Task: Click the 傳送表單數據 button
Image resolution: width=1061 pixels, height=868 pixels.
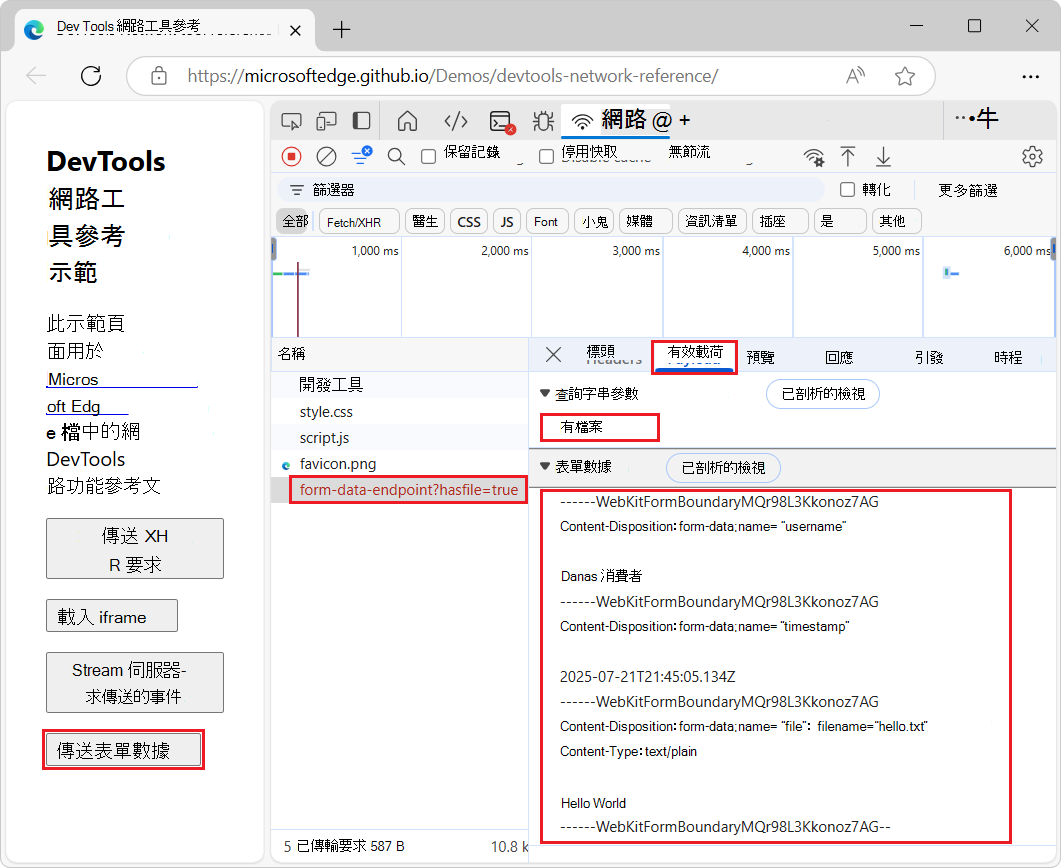Action: tap(123, 749)
